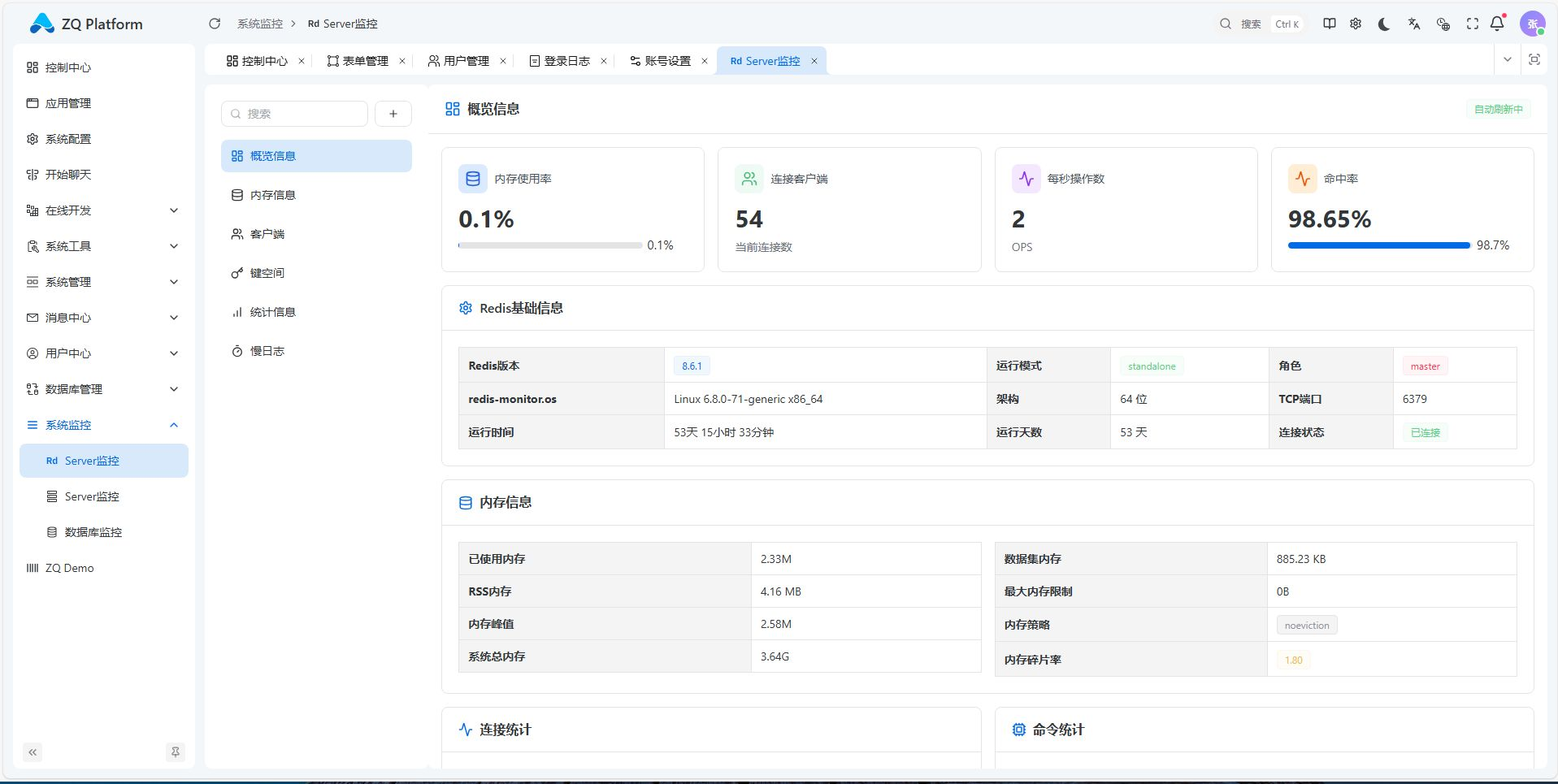
Task: Click the pin icon at sidebar bottom
Action: tap(175, 752)
